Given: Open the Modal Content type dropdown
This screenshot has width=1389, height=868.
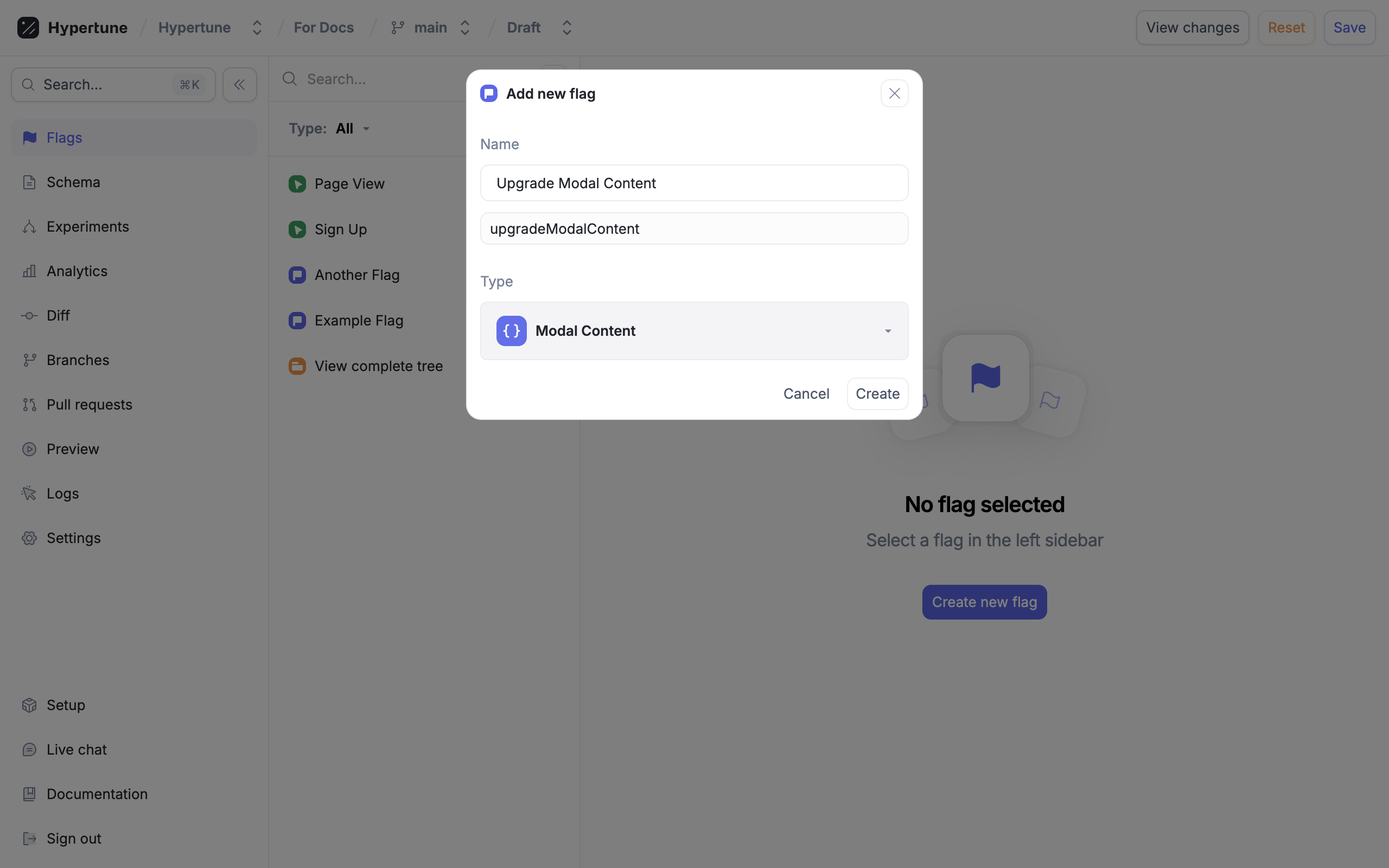Looking at the screenshot, I should 694,331.
